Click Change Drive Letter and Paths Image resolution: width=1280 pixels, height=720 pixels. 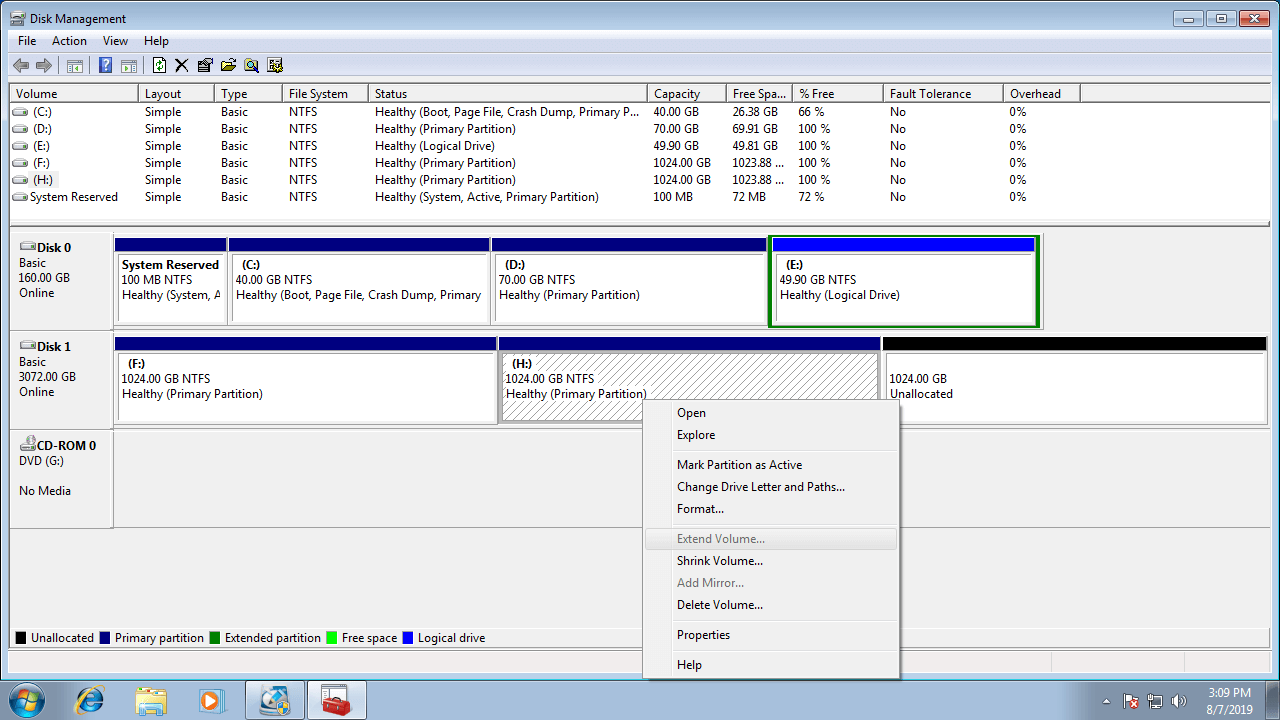(760, 487)
